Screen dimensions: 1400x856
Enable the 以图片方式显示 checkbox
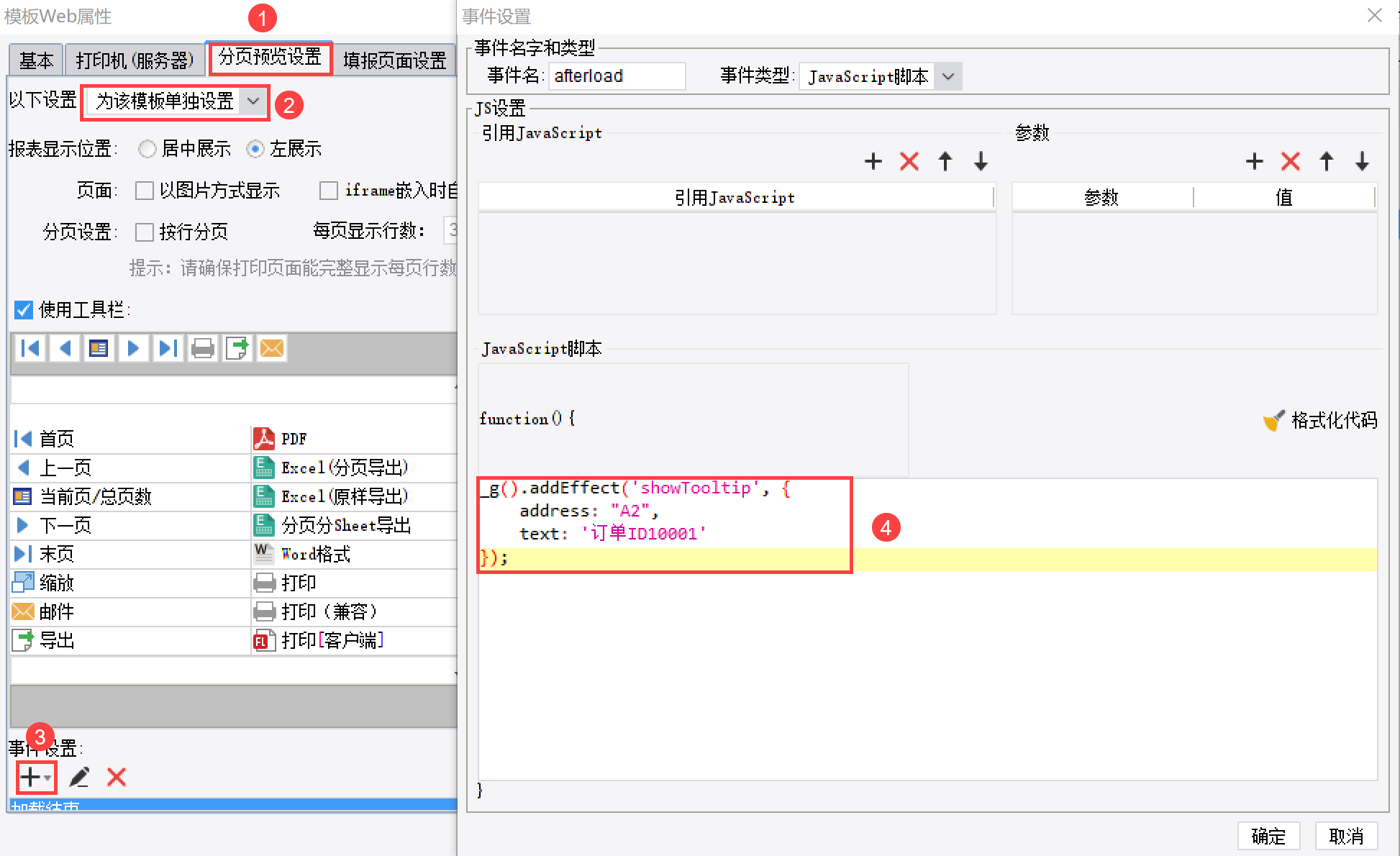145,191
